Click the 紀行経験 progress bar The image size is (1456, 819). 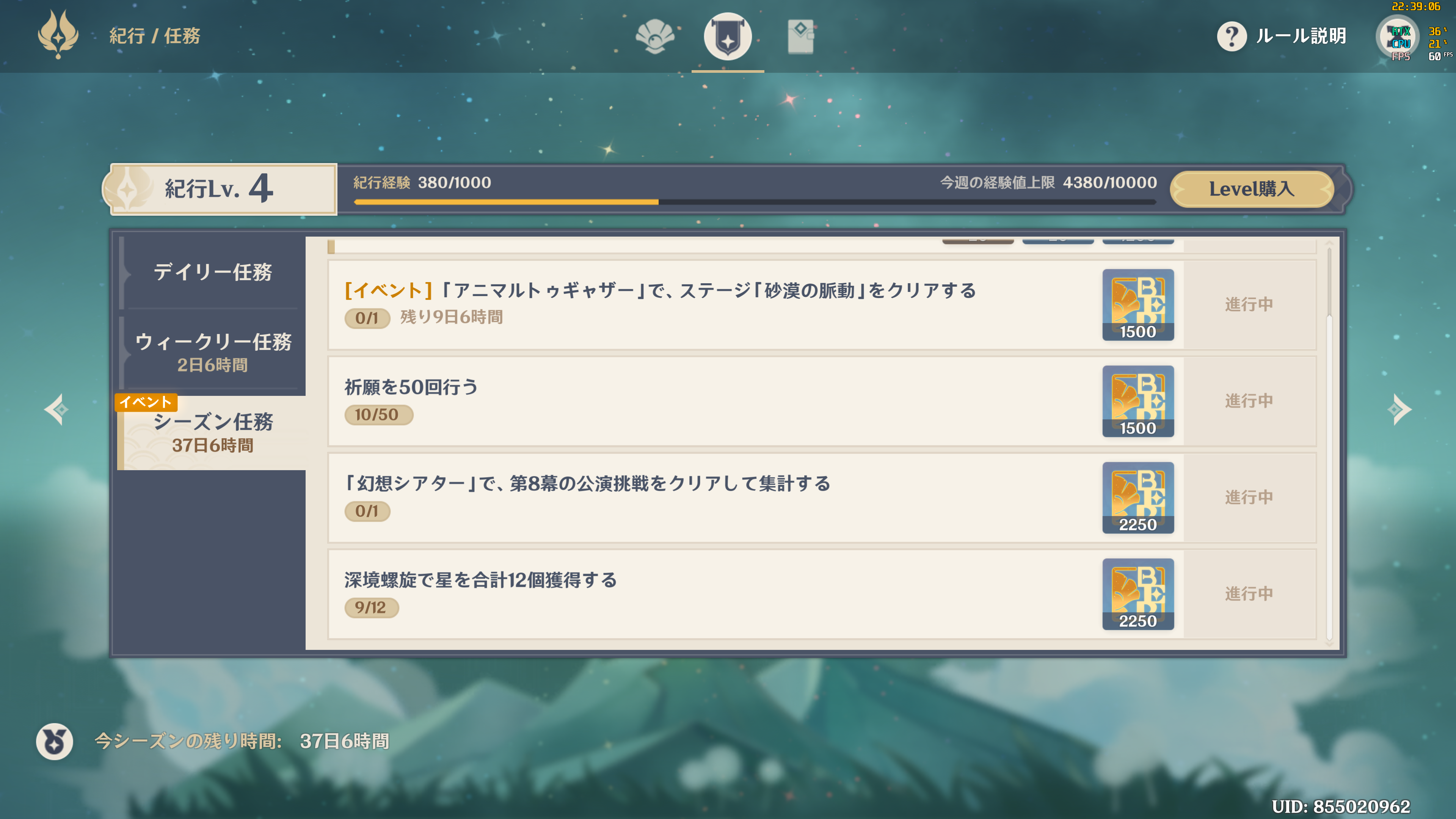(x=755, y=202)
